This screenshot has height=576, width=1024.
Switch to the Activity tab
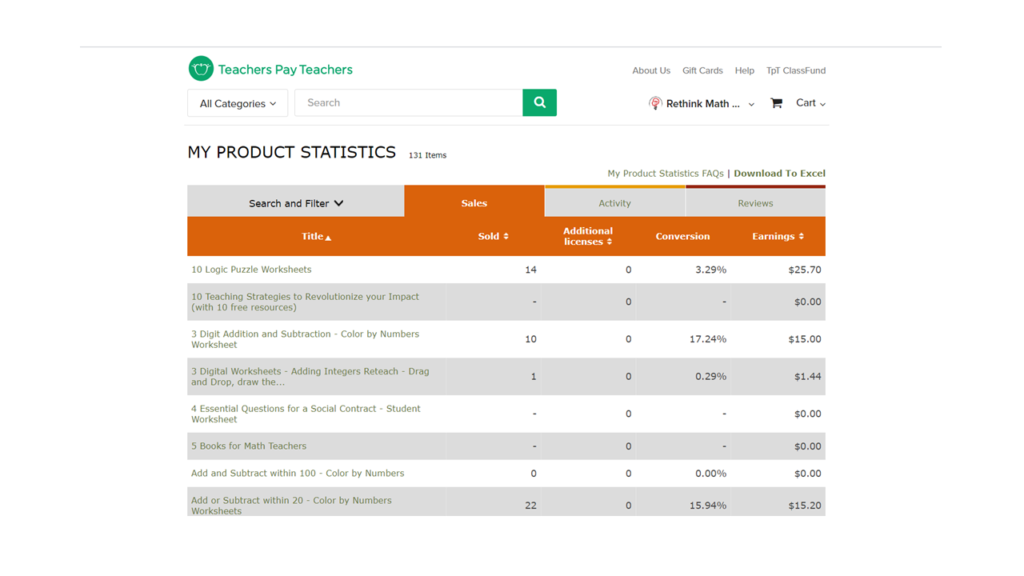click(614, 203)
